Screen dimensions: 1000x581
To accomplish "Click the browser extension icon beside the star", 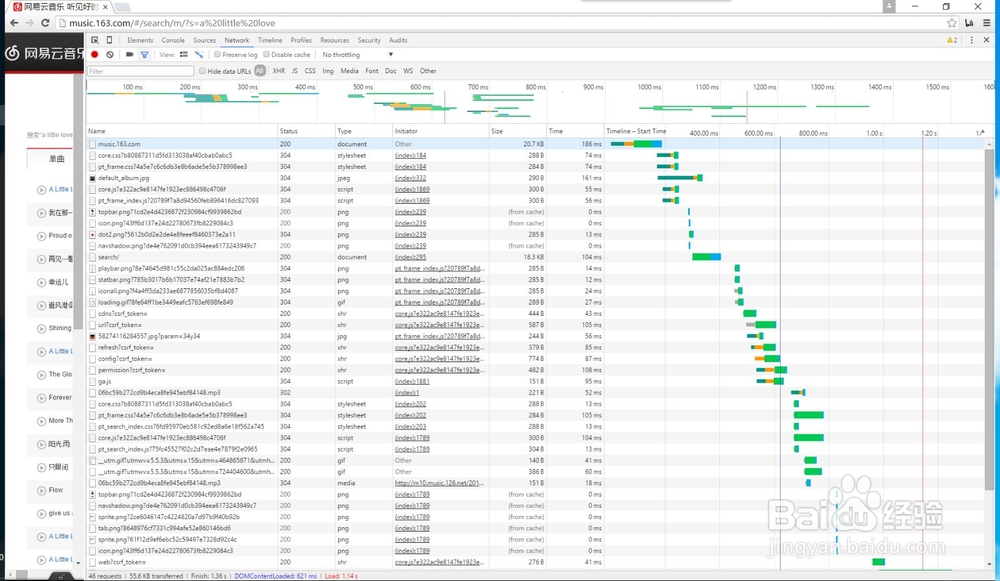I will (x=969, y=23).
